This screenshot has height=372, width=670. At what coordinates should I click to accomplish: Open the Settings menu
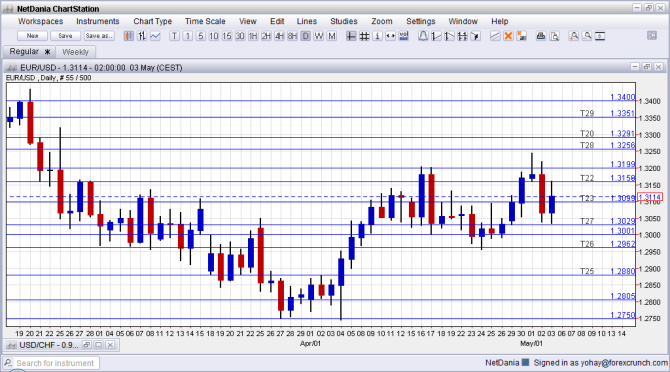click(421, 21)
